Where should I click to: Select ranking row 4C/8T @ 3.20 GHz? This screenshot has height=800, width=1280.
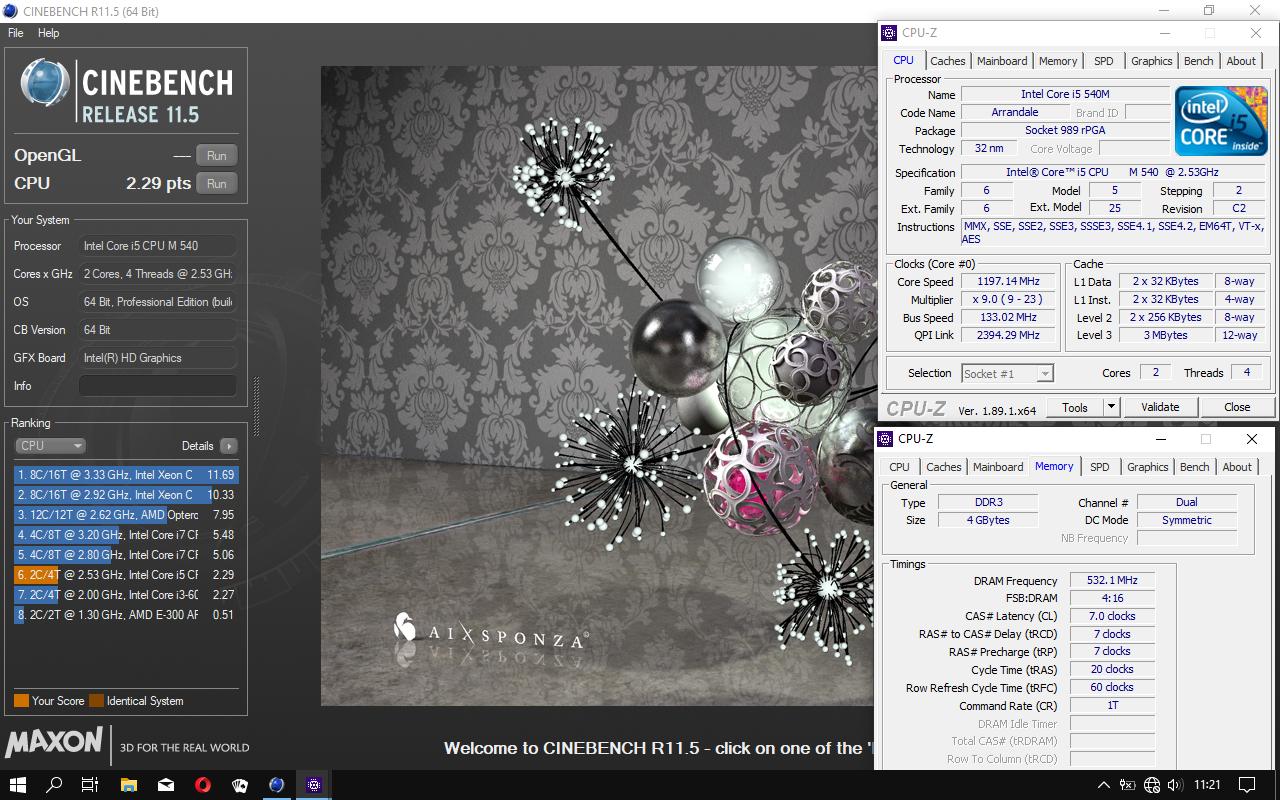pyautogui.click(x=126, y=535)
